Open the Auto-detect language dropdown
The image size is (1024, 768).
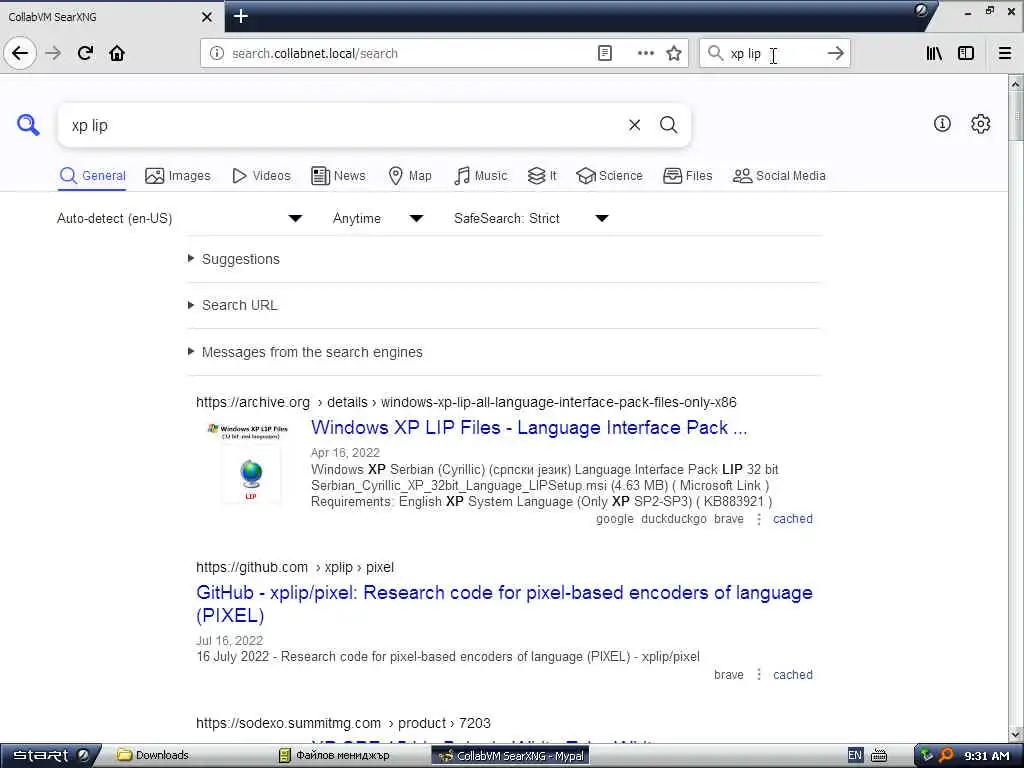(180, 218)
